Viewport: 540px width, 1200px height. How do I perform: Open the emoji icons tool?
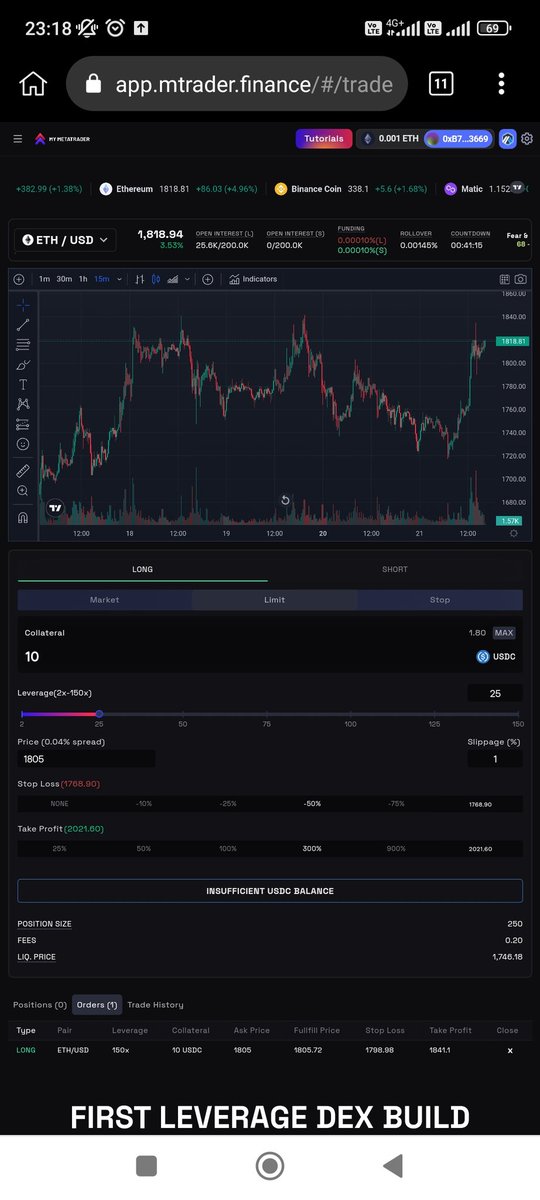pyautogui.click(x=23, y=444)
